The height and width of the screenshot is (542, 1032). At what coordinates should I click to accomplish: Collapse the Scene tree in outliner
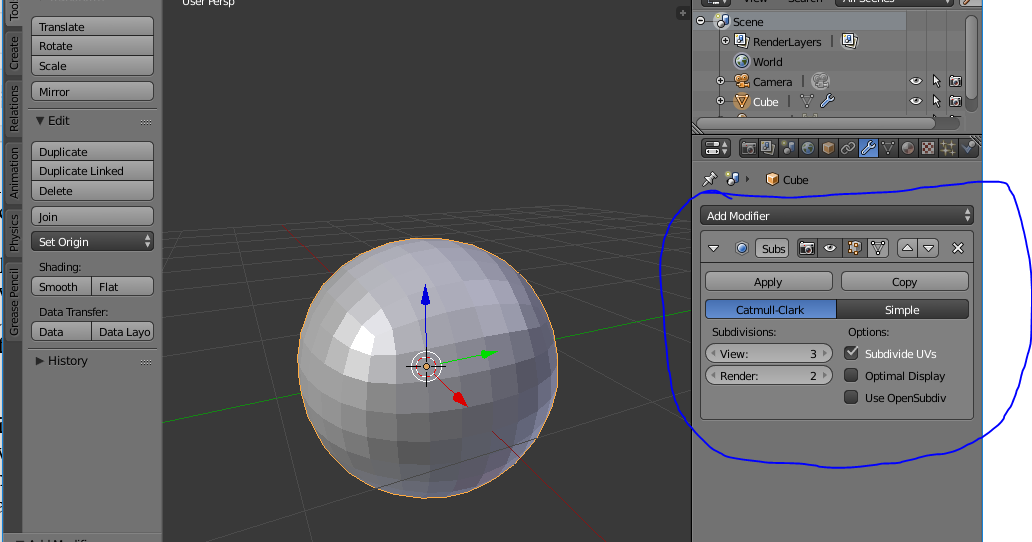click(700, 21)
